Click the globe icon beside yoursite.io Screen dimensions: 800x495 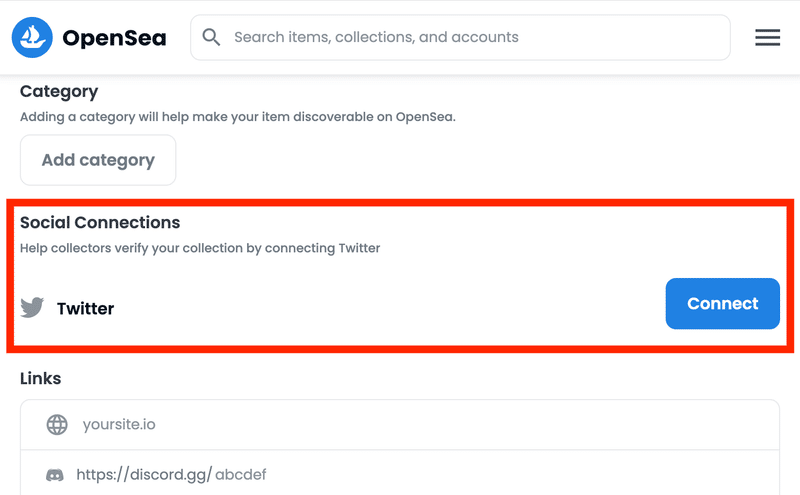pyautogui.click(x=57, y=424)
